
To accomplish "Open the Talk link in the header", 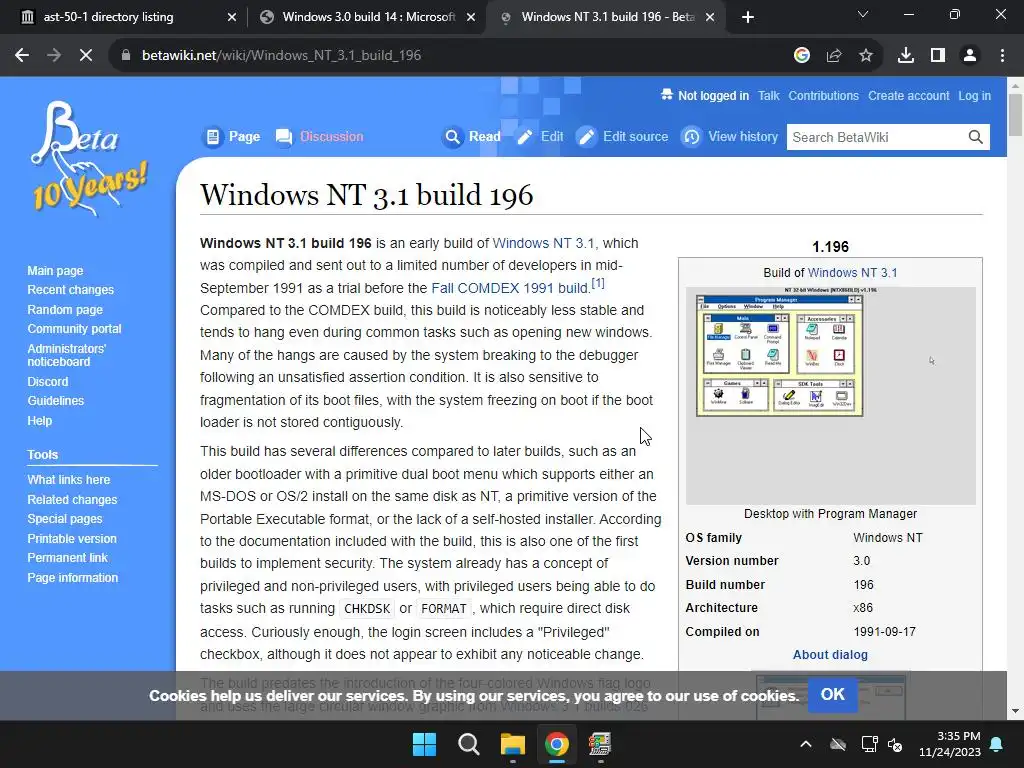I will tap(769, 95).
